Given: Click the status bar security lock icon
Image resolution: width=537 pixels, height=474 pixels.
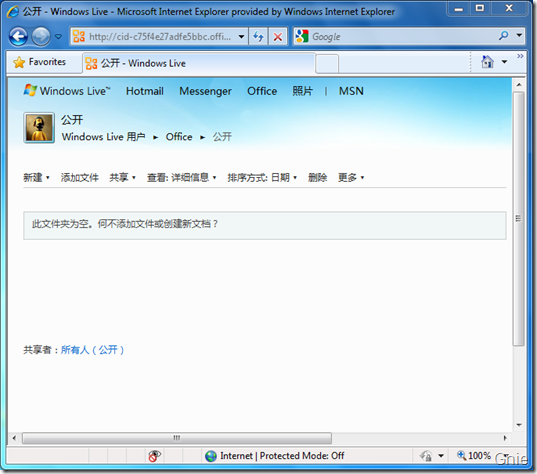Looking at the screenshot, I should coord(426,456).
